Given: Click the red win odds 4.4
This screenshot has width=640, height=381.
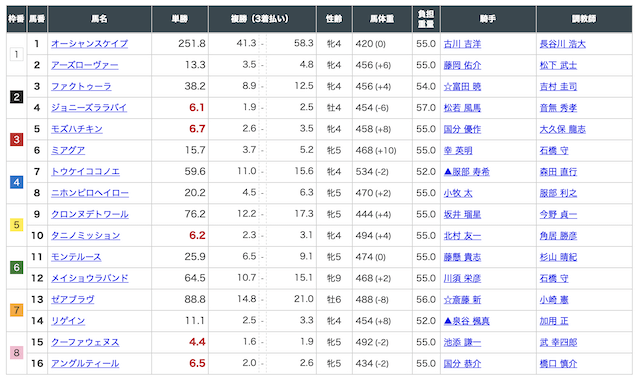Looking at the screenshot, I should pyautogui.click(x=197, y=342).
